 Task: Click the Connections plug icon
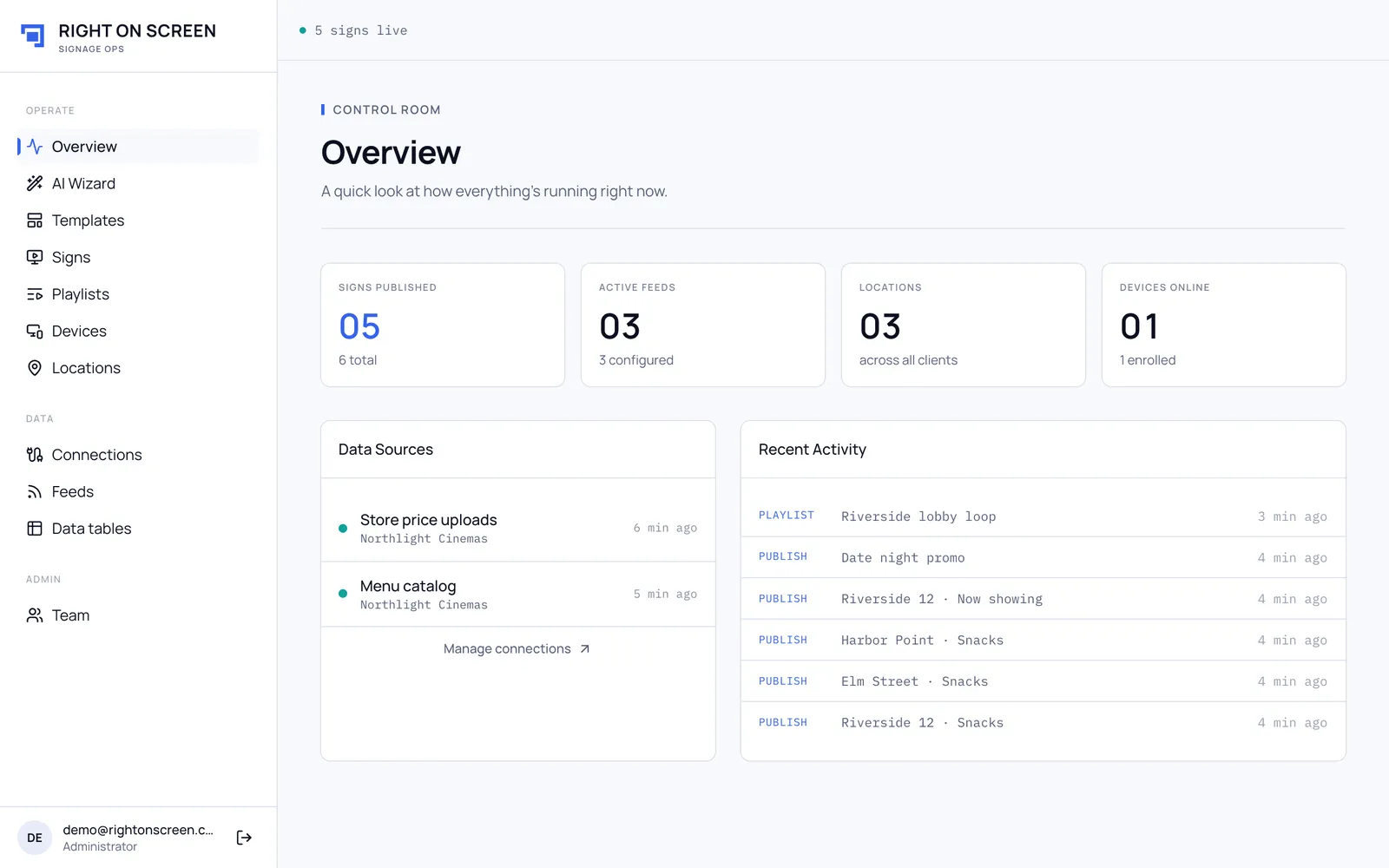[x=35, y=455]
